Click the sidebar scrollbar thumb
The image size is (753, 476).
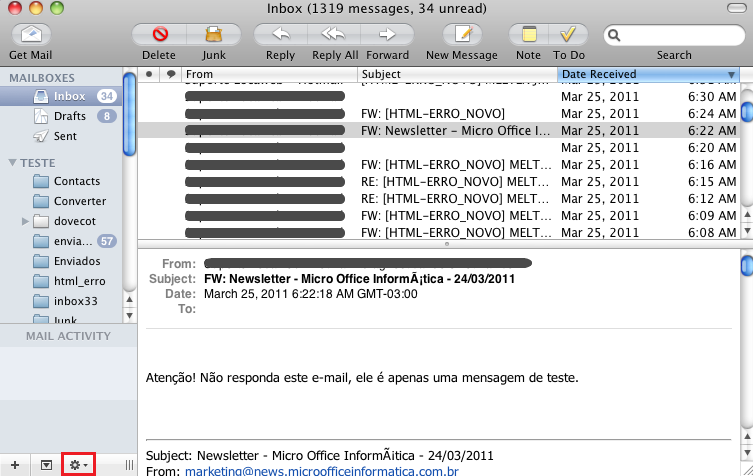(130, 114)
